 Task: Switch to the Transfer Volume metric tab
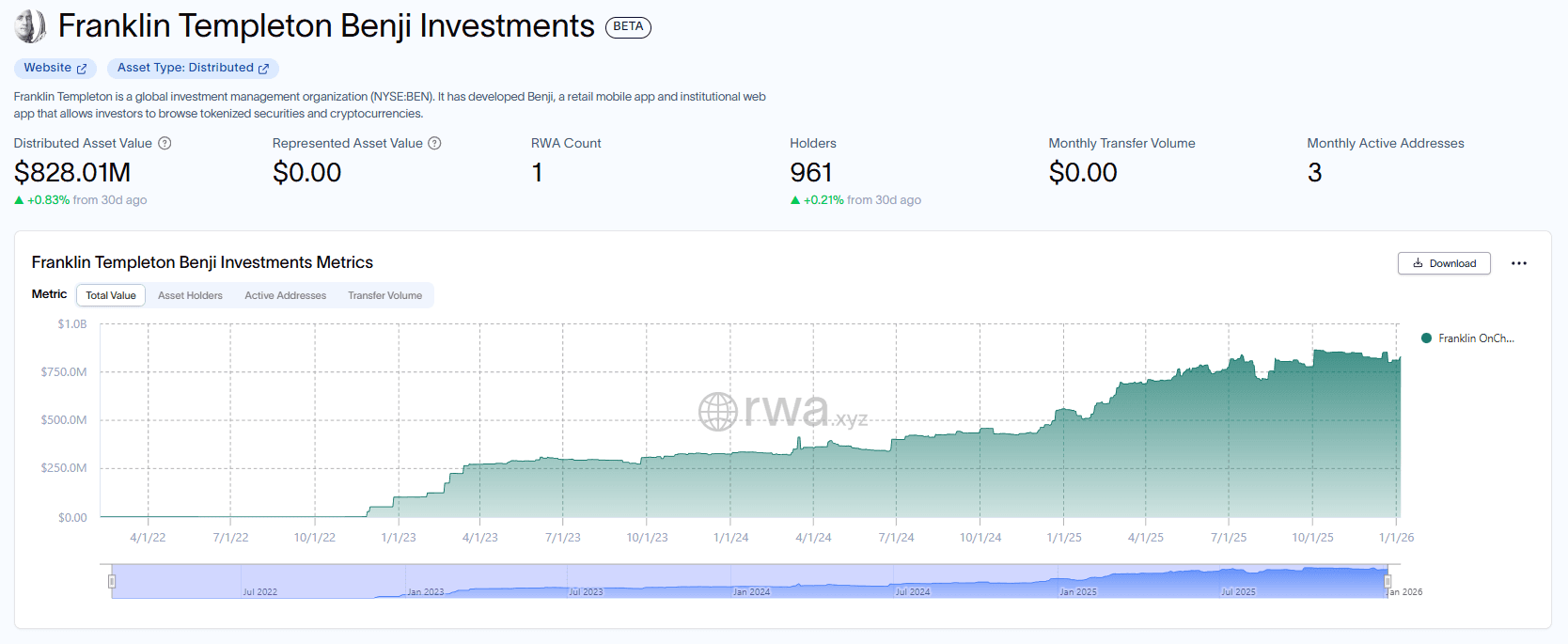click(385, 295)
